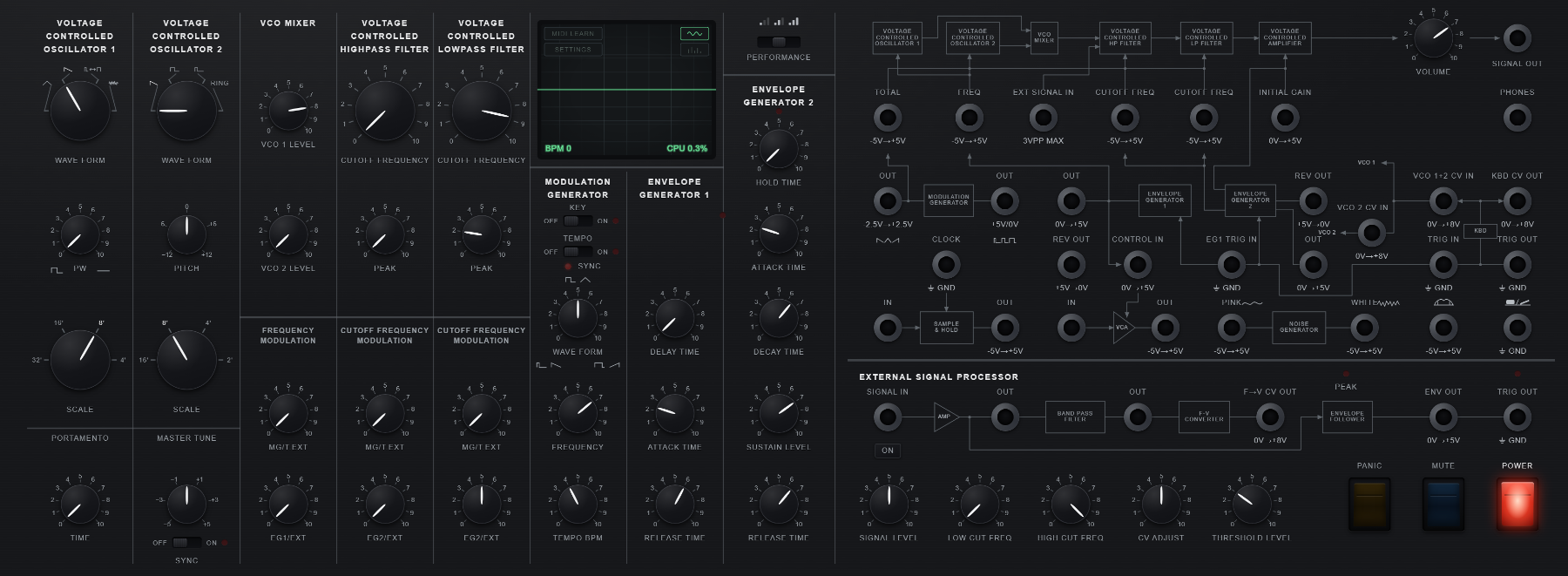
Task: Click the Phones jack
Action: [1517, 117]
